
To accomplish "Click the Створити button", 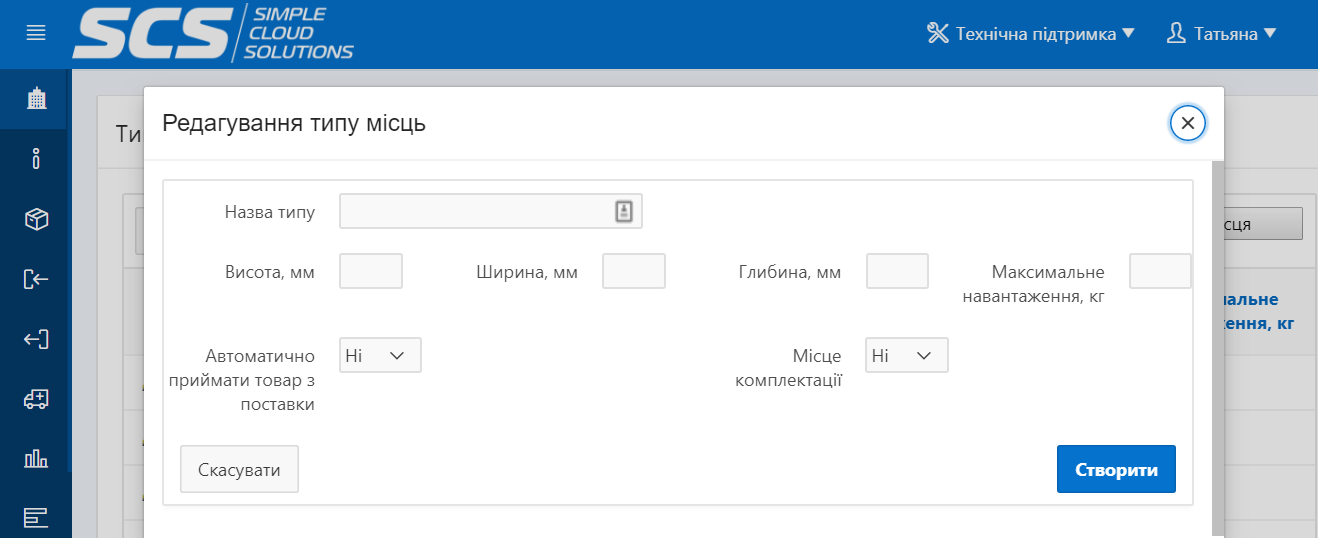I will [1116, 469].
